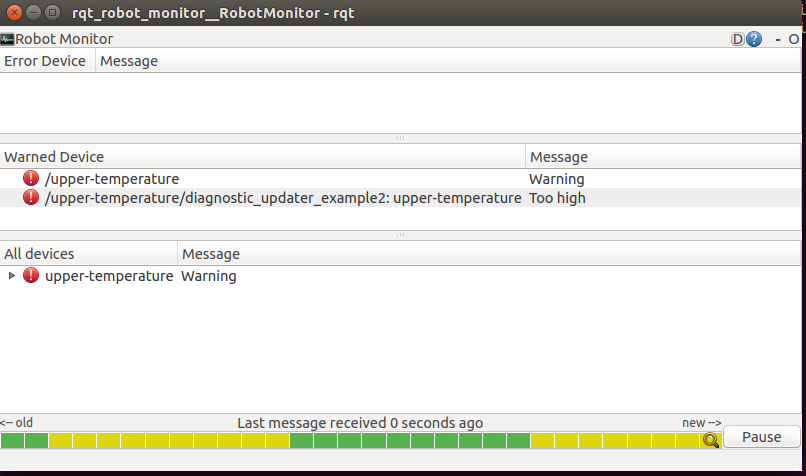
Task: Click the warning icon in All devices tree
Action: click(x=31, y=276)
